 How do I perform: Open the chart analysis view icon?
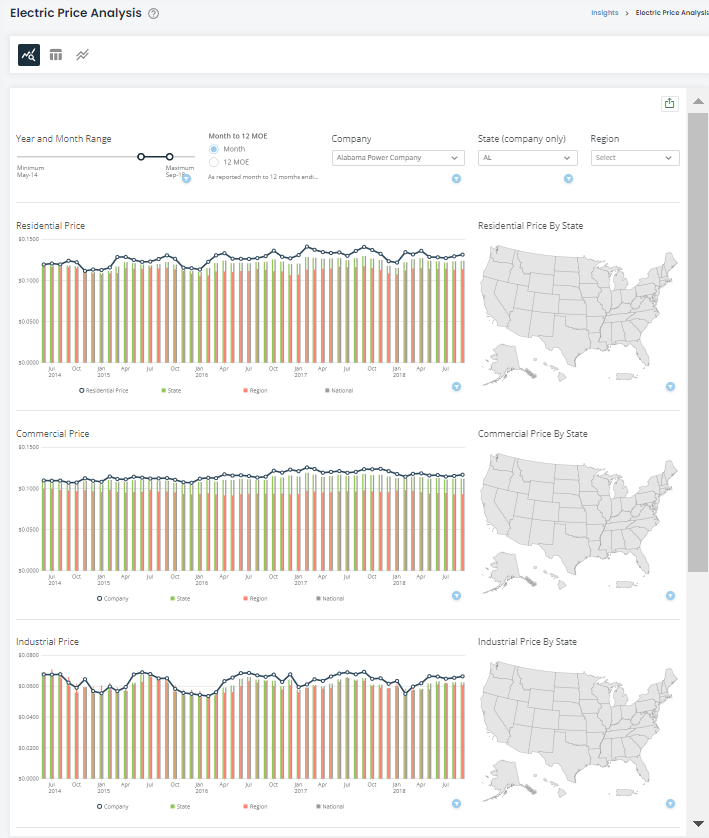(x=29, y=55)
